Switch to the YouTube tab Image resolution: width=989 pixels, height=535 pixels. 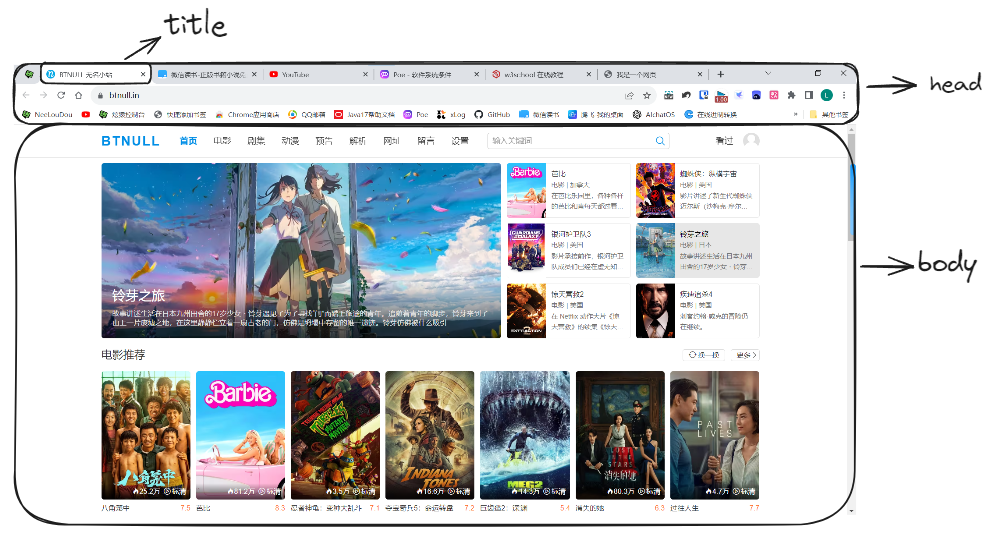pos(294,75)
